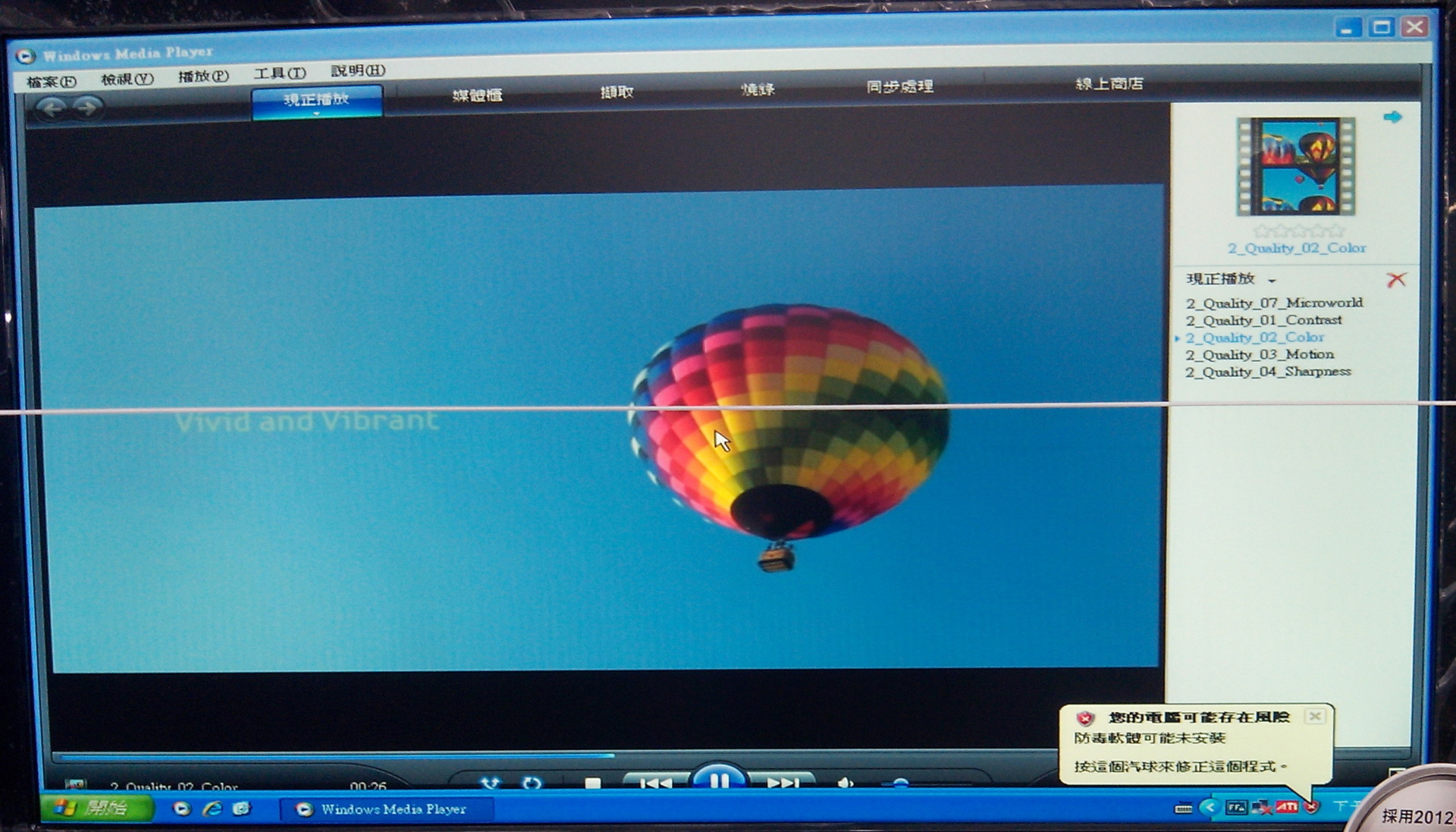Minimize the Windows Media Player window
Image resolution: width=1456 pixels, height=832 pixels.
coord(1347,28)
